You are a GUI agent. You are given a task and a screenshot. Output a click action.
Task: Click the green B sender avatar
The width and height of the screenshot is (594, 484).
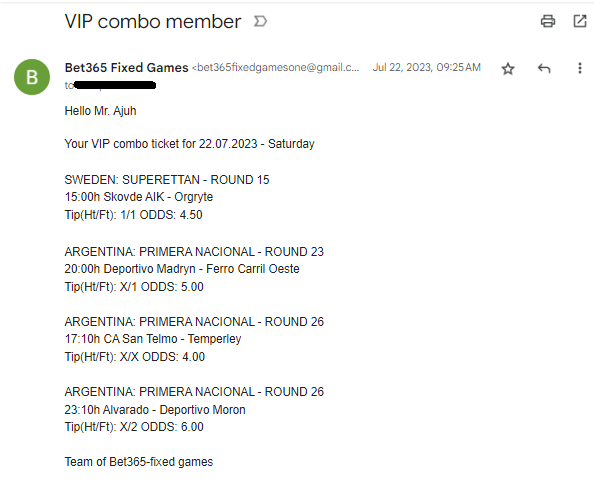[x=32, y=77]
